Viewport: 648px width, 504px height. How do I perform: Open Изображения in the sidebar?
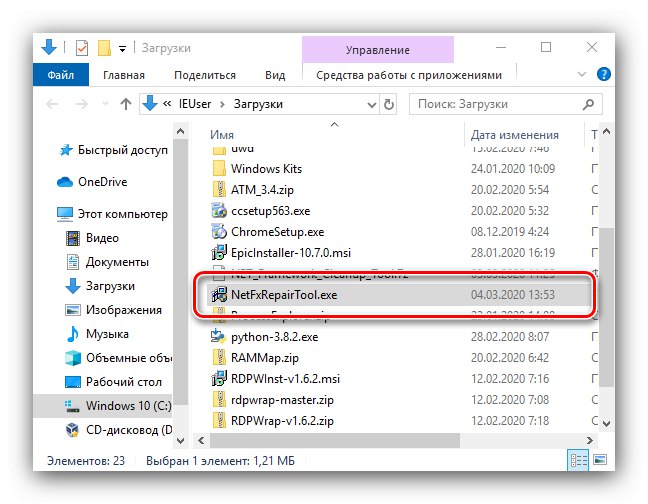114,310
